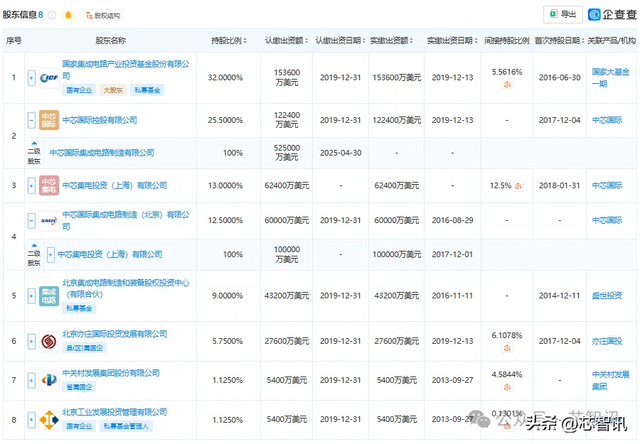Image resolution: width=640 pixels, height=444 pixels.
Task: Click the info icon beside 股东信息 8
Action: click(x=52, y=15)
